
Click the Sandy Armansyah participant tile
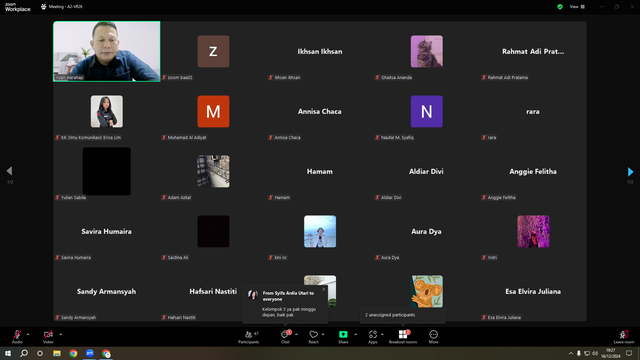[107, 291]
